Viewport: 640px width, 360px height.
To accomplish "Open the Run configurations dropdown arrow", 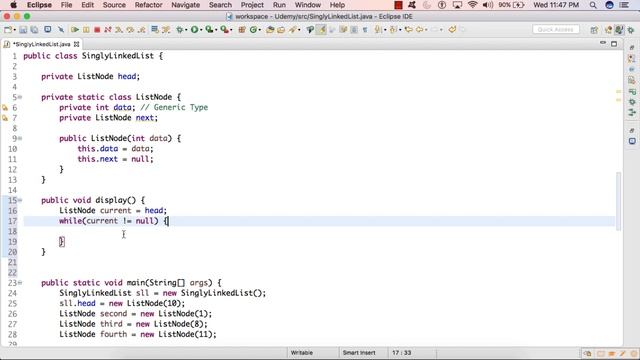I will 201,30.
